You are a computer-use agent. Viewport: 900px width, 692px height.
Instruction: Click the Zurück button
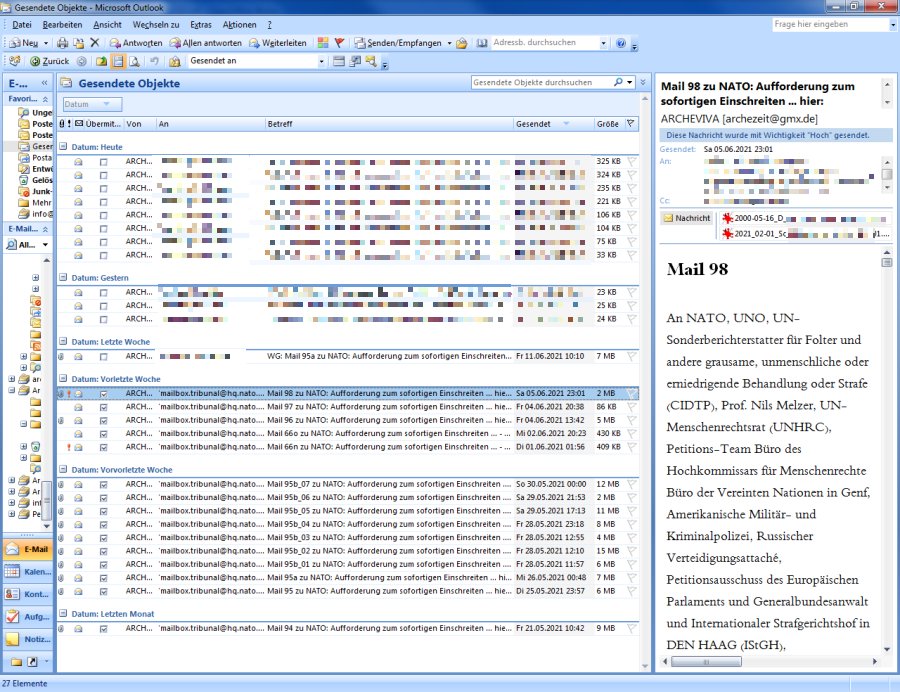tap(49, 61)
